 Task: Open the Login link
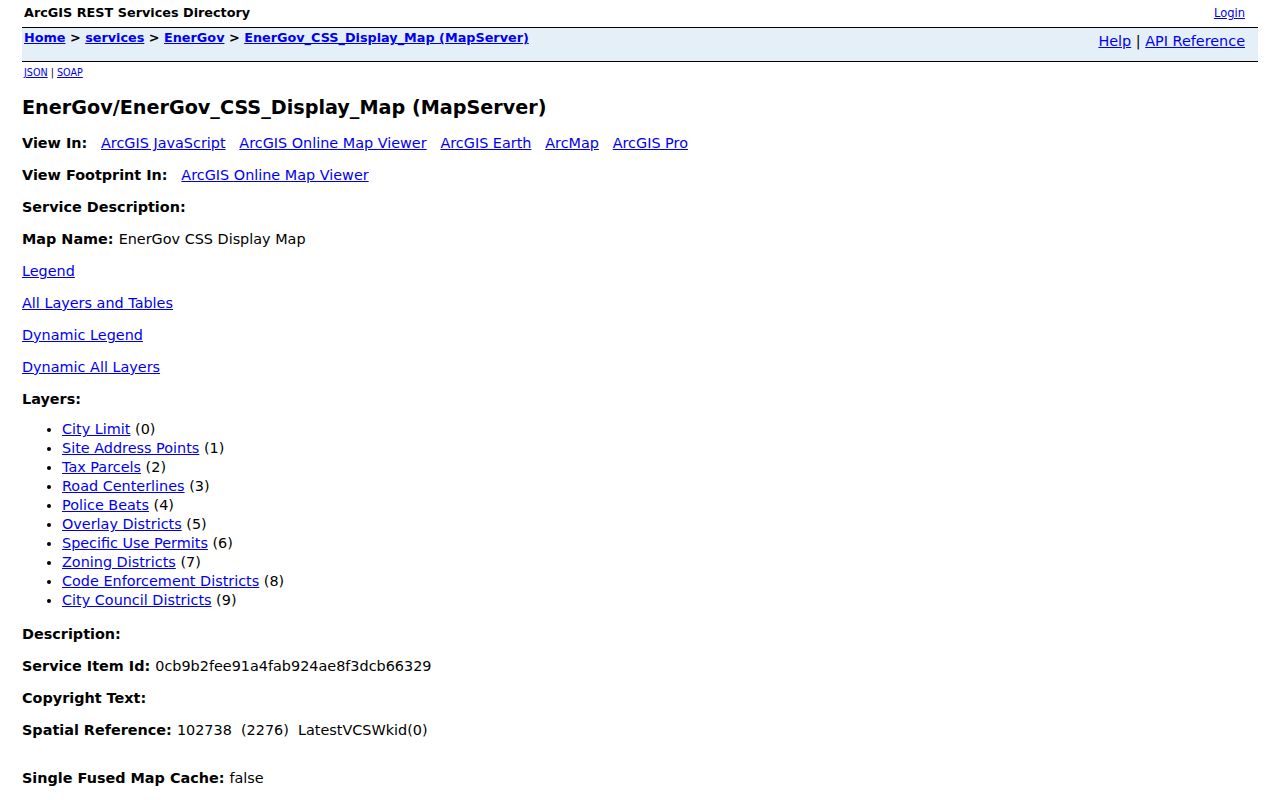(1229, 13)
